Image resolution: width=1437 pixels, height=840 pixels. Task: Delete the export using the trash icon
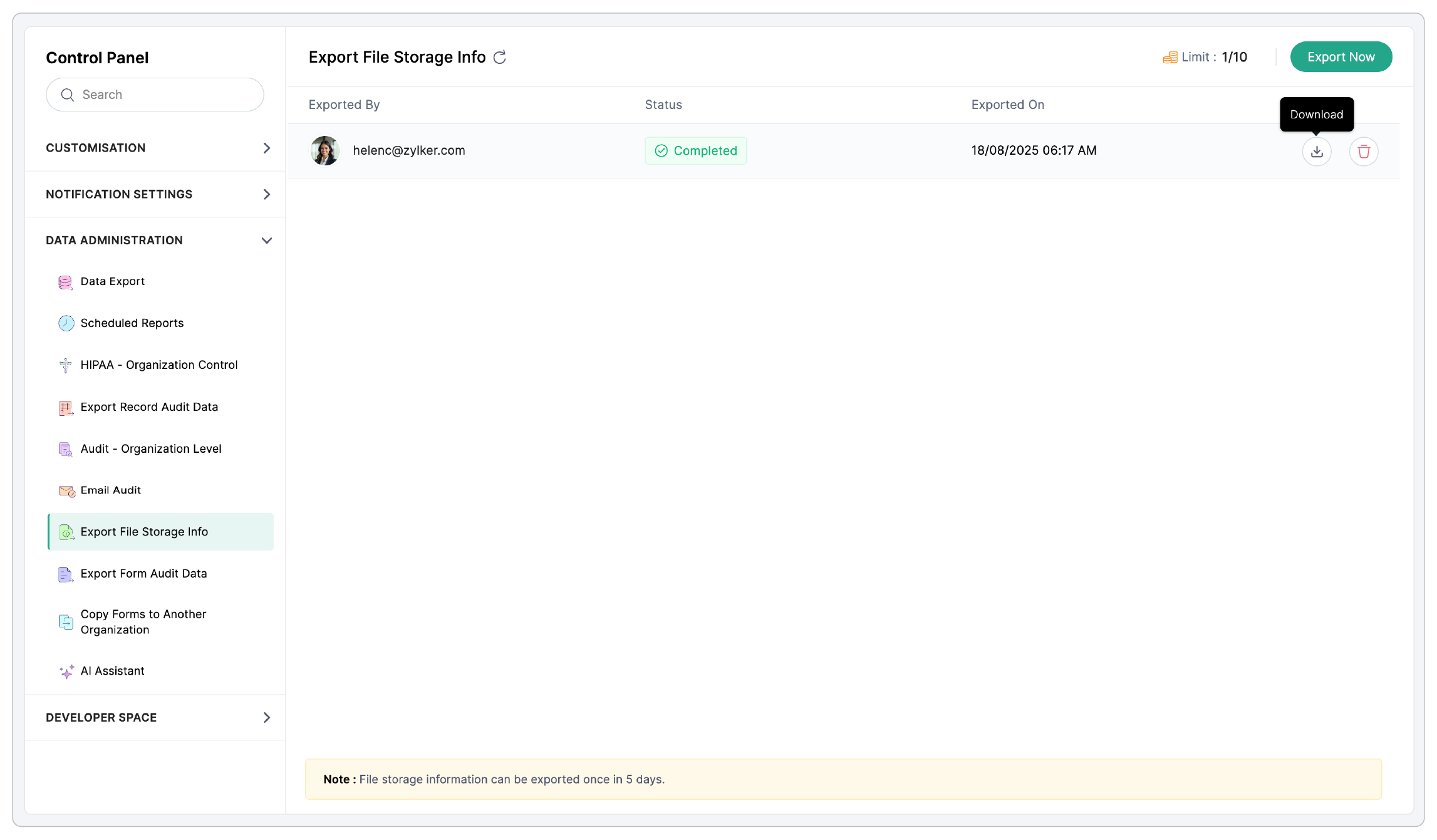[x=1364, y=151]
